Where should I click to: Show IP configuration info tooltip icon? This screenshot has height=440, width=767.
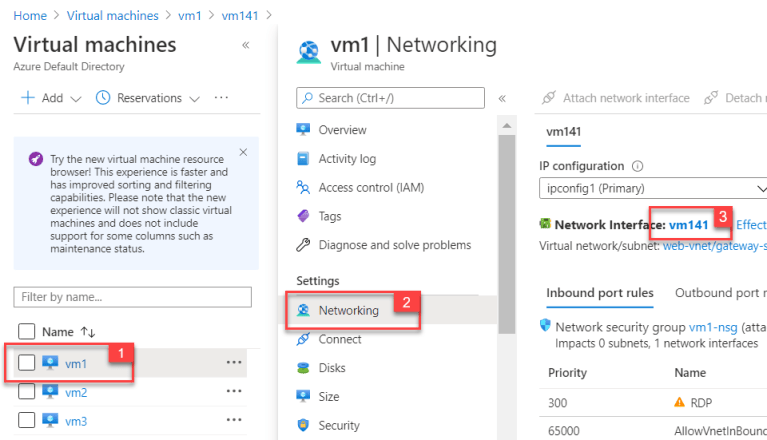(x=637, y=166)
